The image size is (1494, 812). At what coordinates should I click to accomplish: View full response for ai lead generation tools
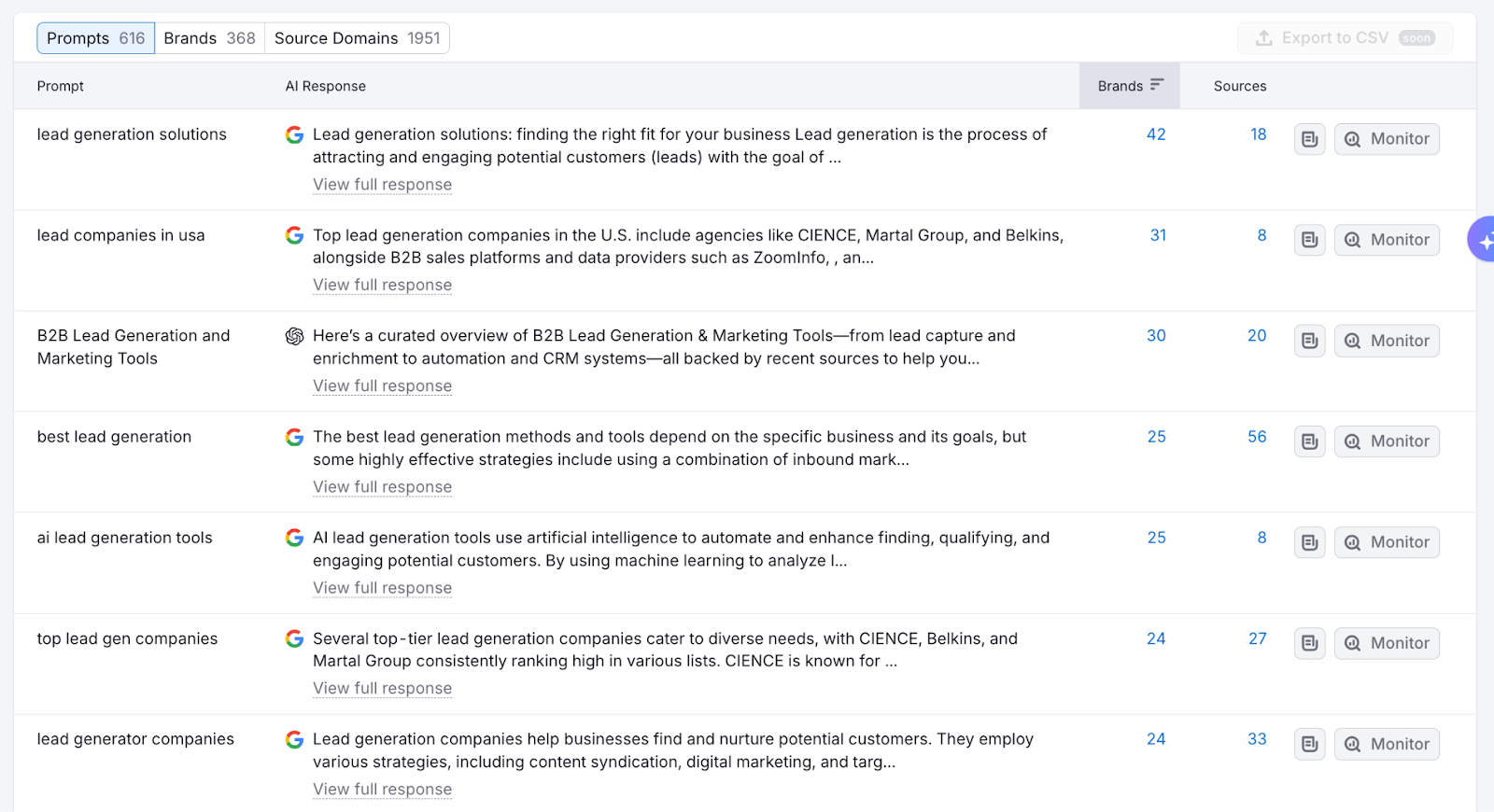[x=382, y=588]
